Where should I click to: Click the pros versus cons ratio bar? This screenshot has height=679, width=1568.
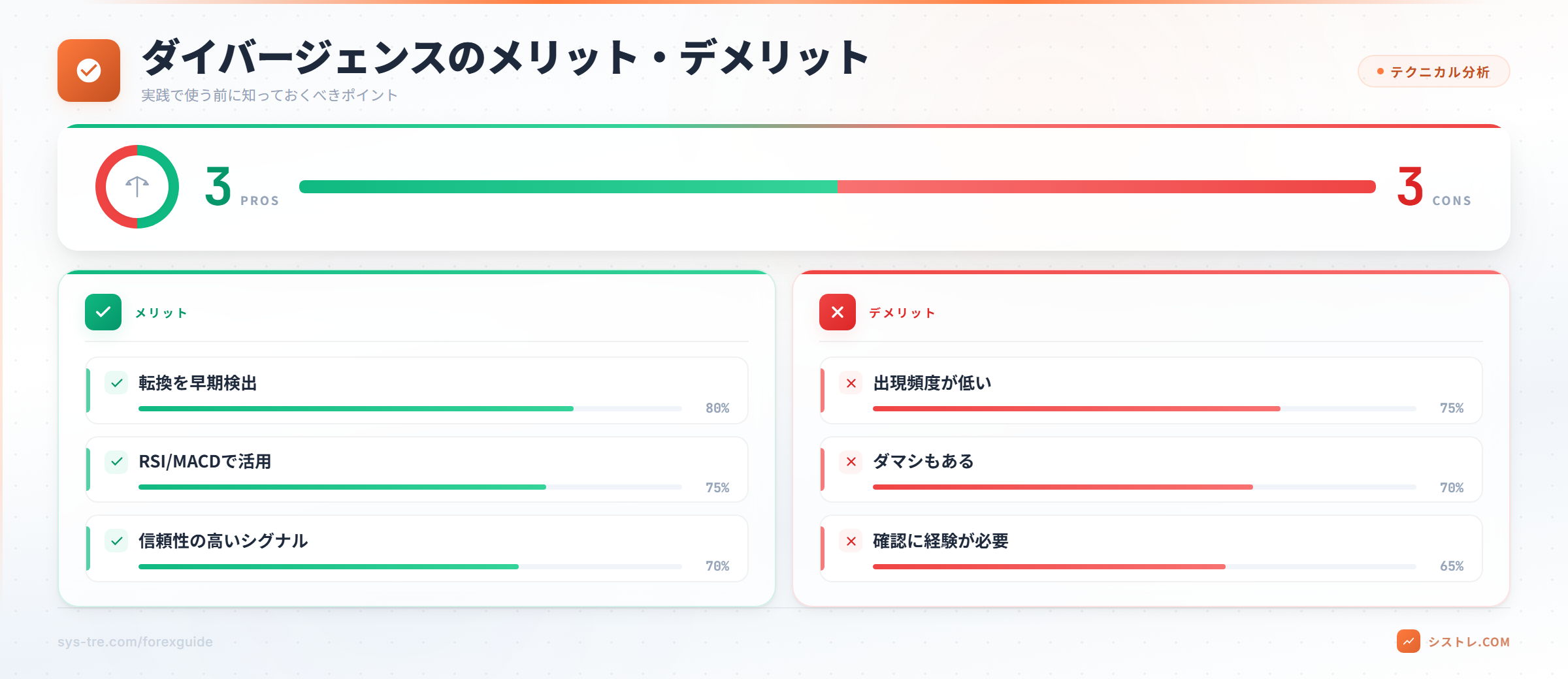tap(837, 187)
